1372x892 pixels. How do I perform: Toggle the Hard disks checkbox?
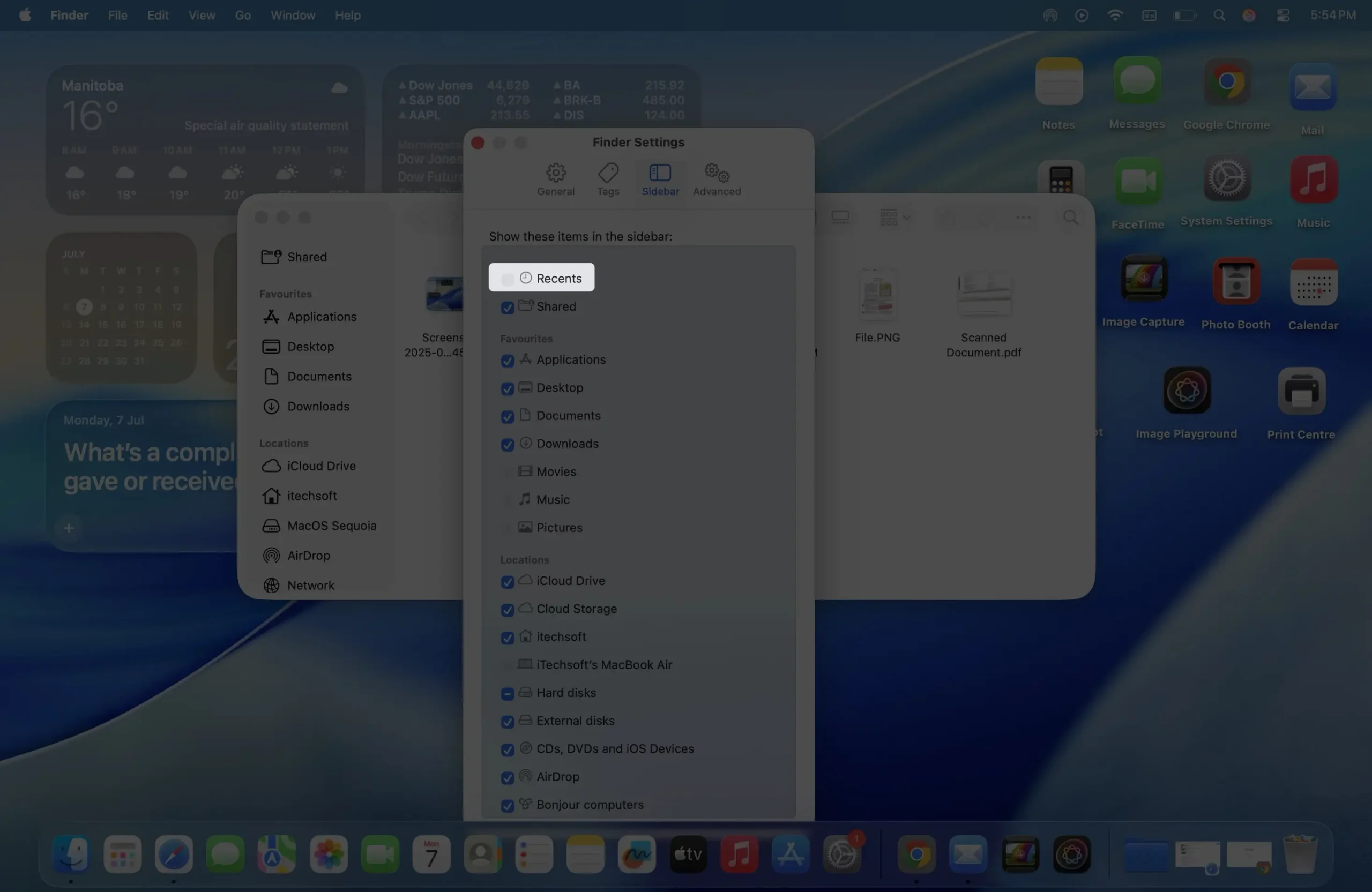[508, 694]
